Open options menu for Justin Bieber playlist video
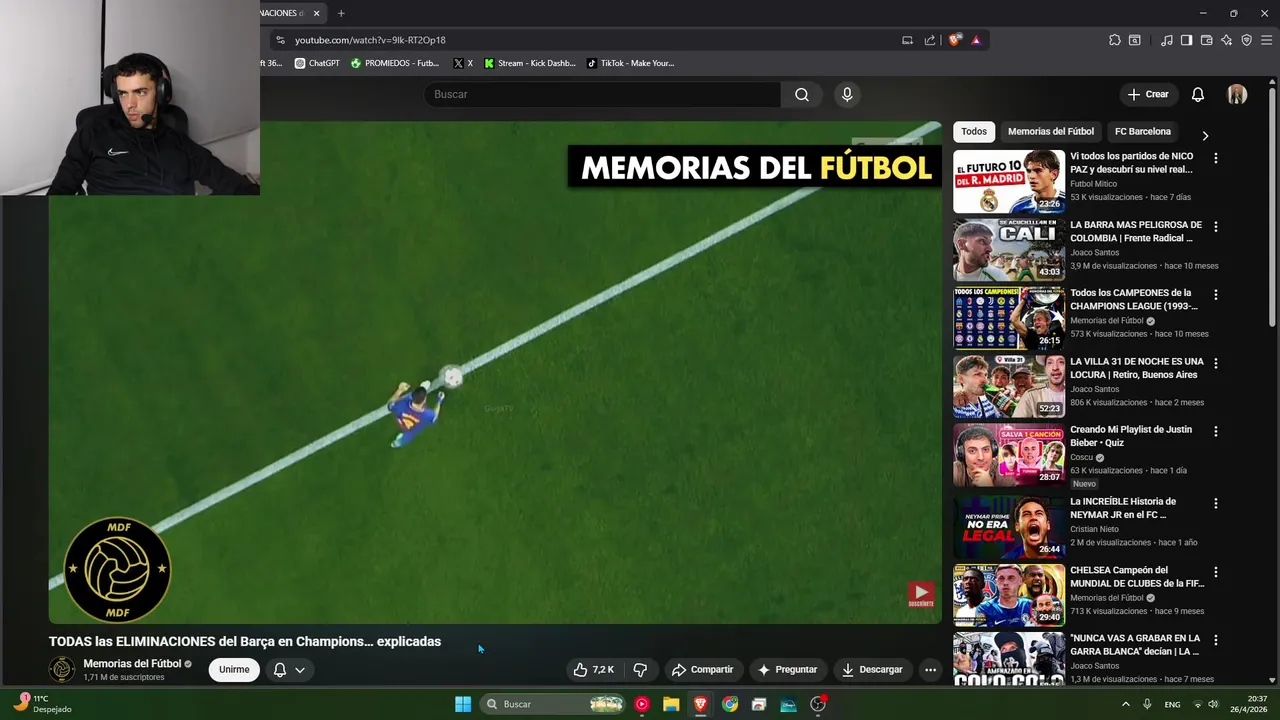The image size is (1280, 720). (1216, 431)
